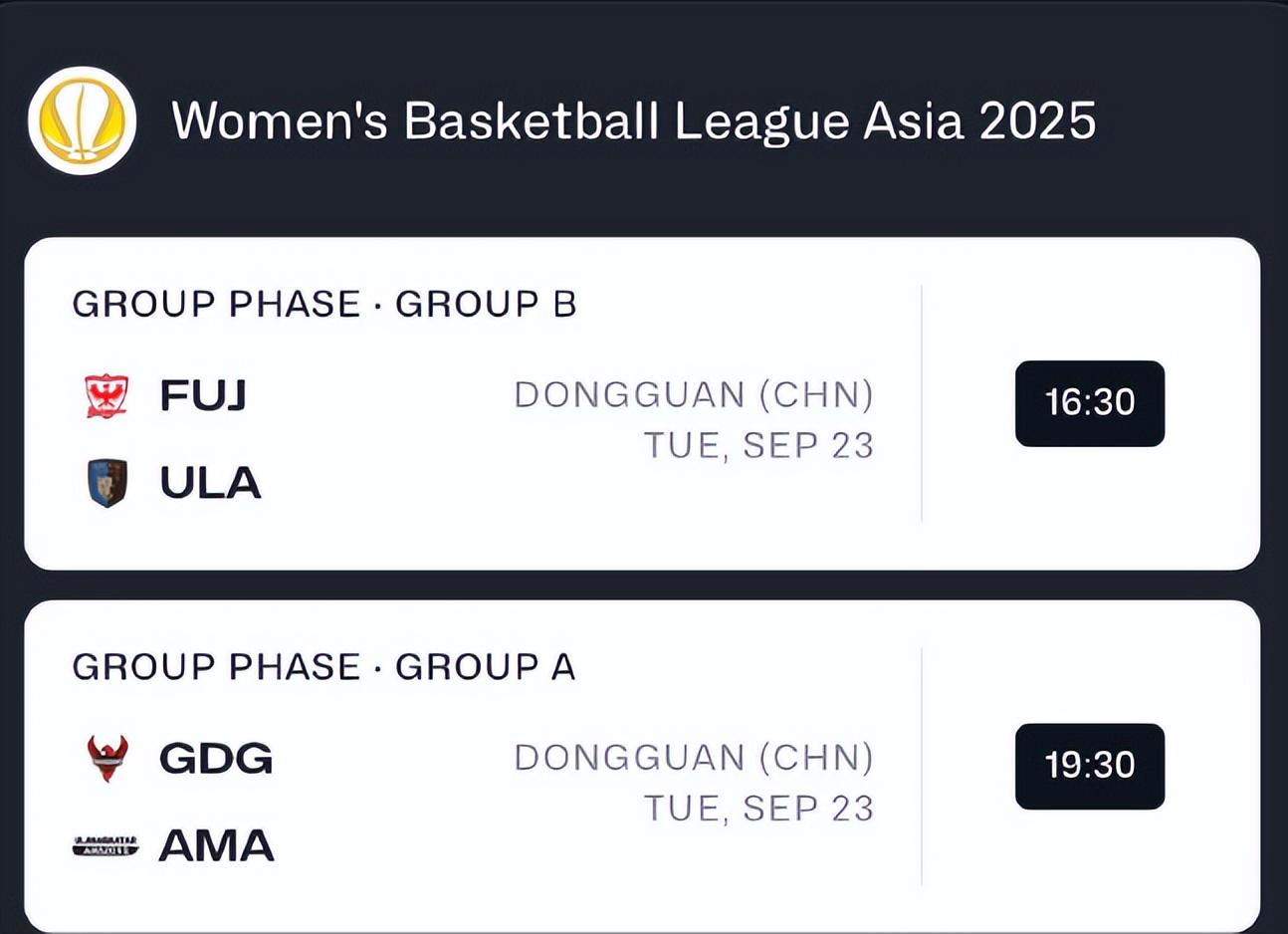Open the FUJ team name
The width and height of the screenshot is (1288, 934).
pos(203,395)
